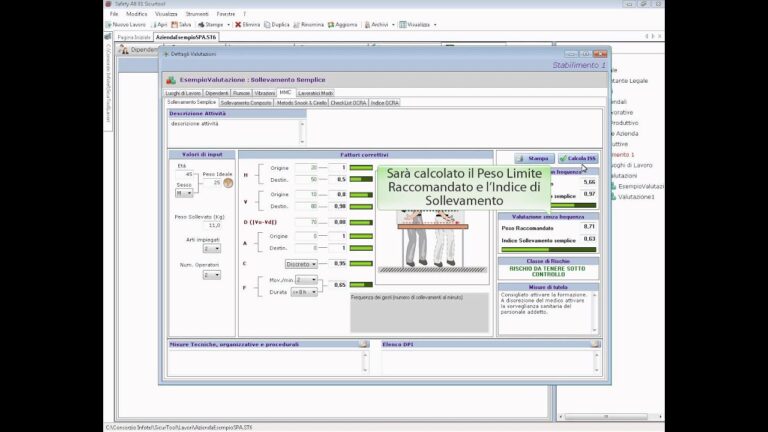Screen dimensions: 768x432
Task: Open the CheckList OCRA sub-tab
Action: pos(348,103)
